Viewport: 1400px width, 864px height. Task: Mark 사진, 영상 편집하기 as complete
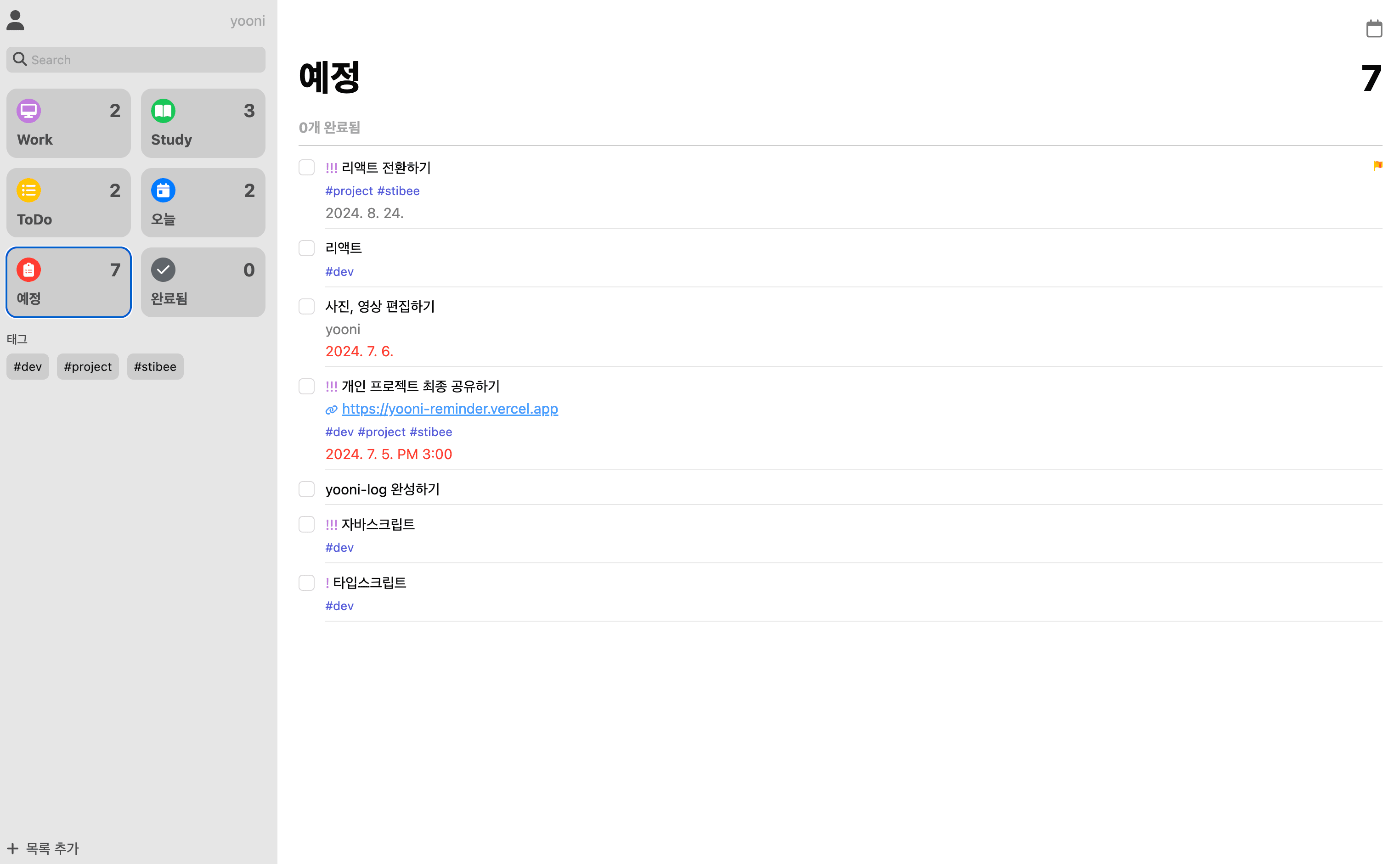306,306
